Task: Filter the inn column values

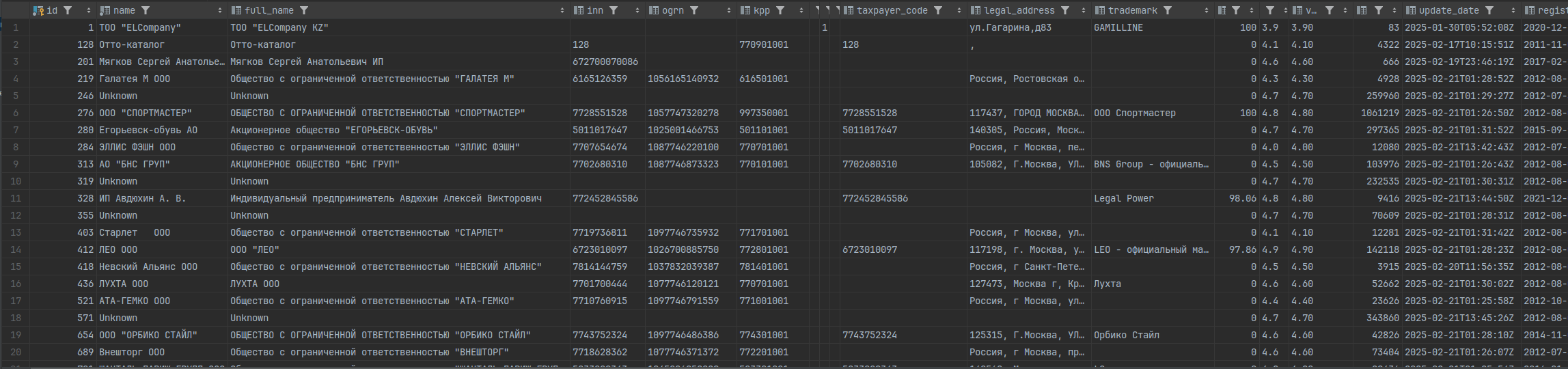Action: [x=614, y=10]
